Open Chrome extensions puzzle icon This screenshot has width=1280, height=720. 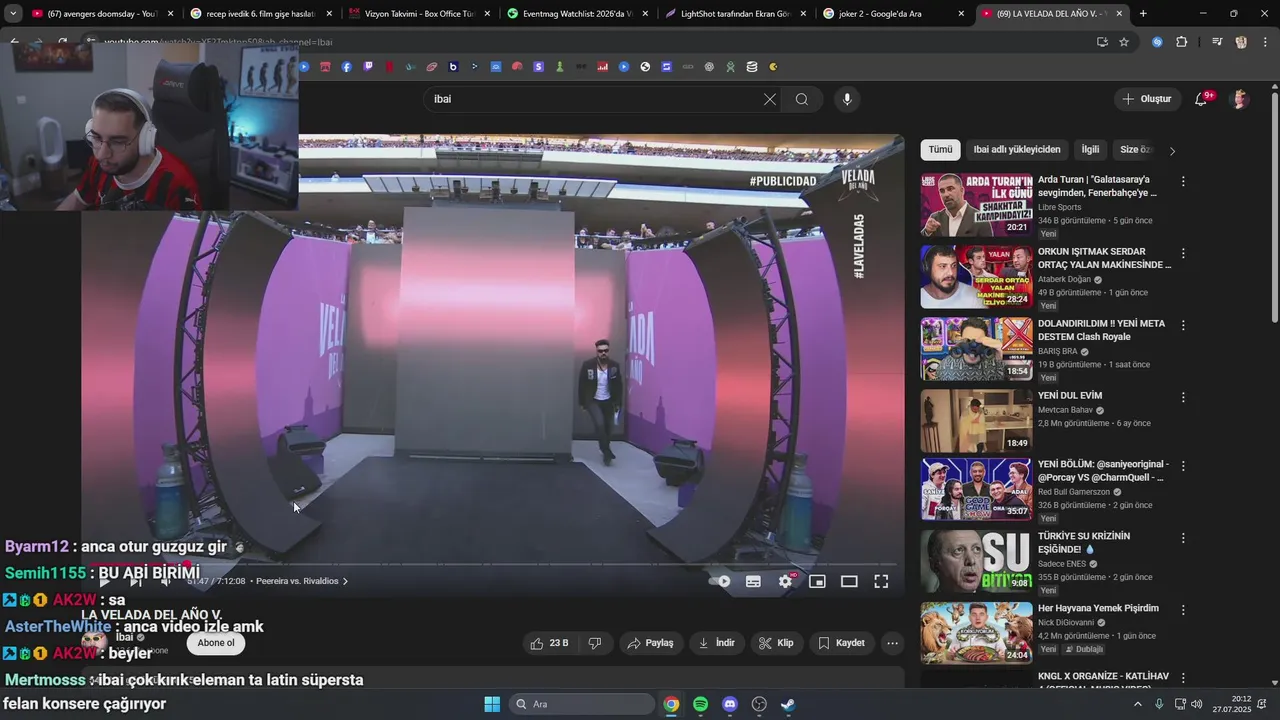1181,42
